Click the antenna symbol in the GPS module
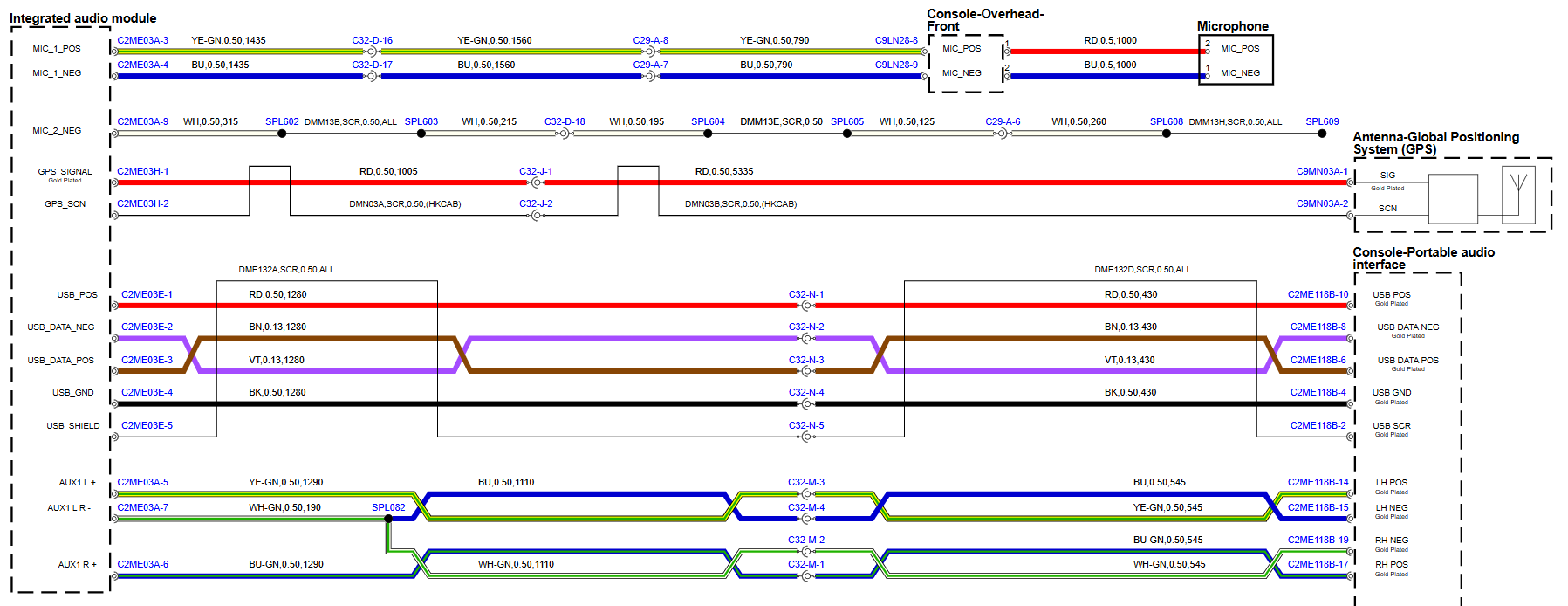This screenshot has width=1568, height=606. click(x=1518, y=191)
